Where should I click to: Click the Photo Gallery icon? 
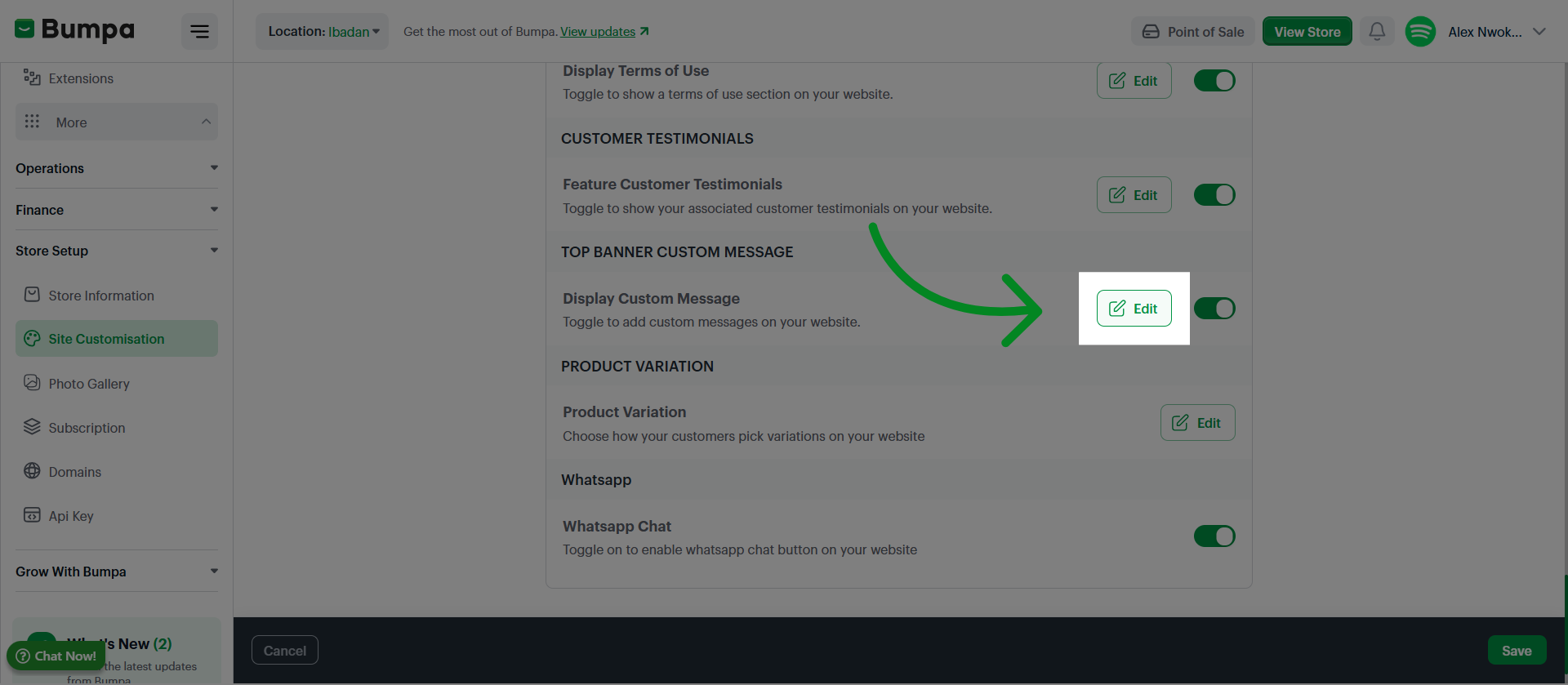click(x=32, y=382)
